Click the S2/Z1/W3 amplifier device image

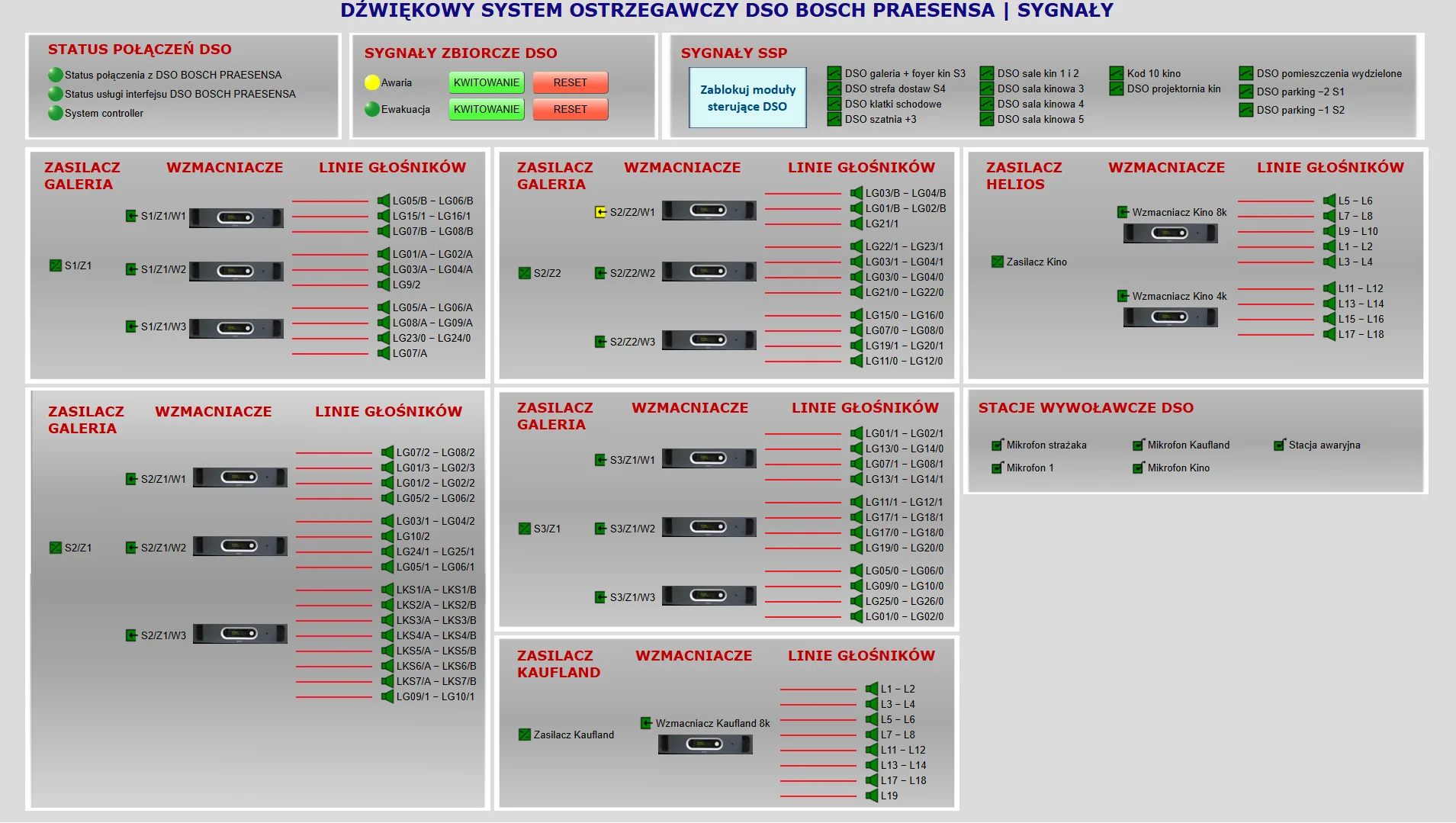point(240,633)
